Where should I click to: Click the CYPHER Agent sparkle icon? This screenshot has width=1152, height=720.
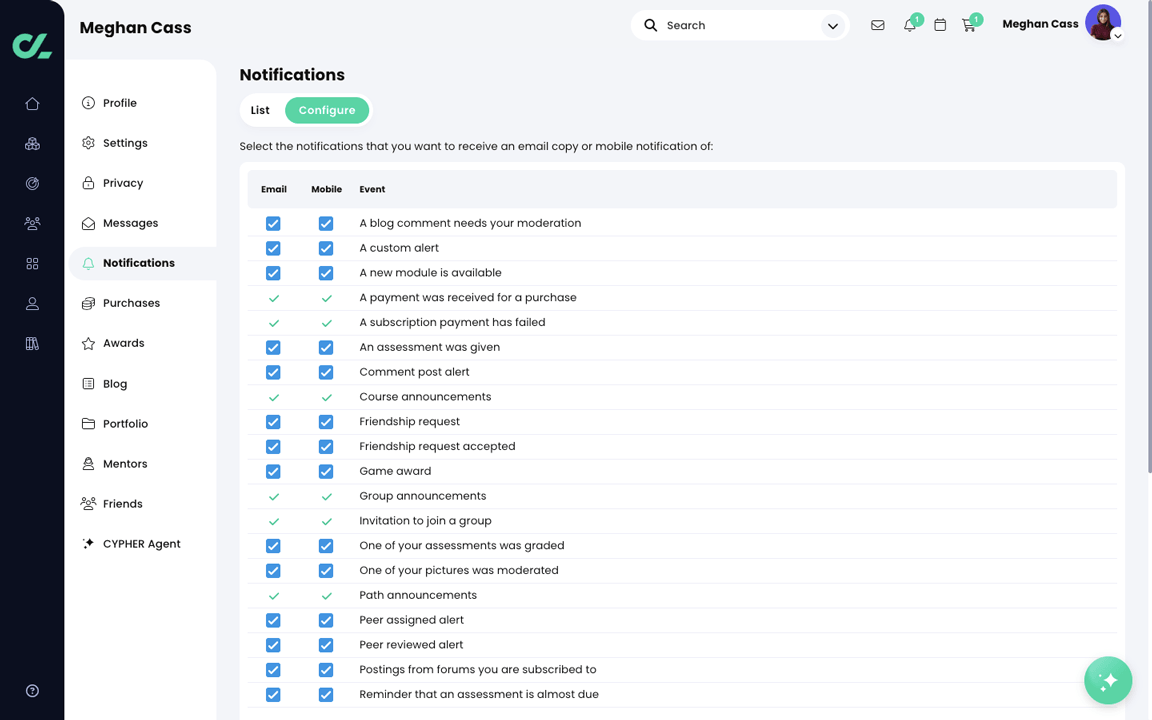[88, 544]
